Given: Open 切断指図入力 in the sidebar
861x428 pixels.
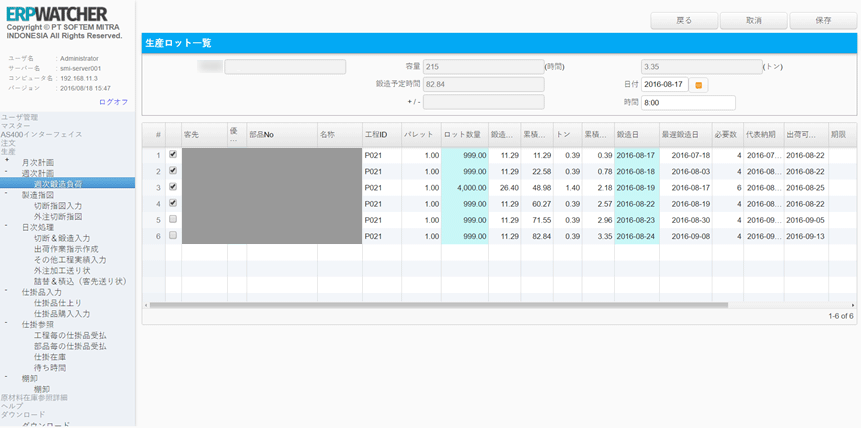Looking at the screenshot, I should click(x=58, y=206).
